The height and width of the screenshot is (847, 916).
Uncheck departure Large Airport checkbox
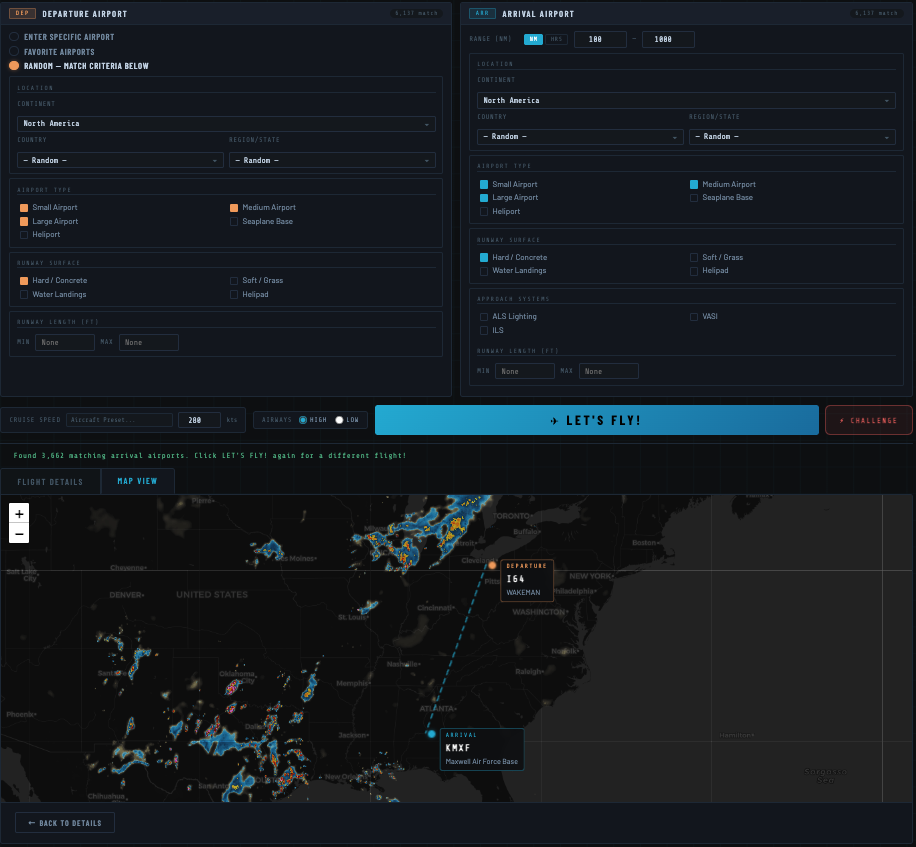coord(24,221)
